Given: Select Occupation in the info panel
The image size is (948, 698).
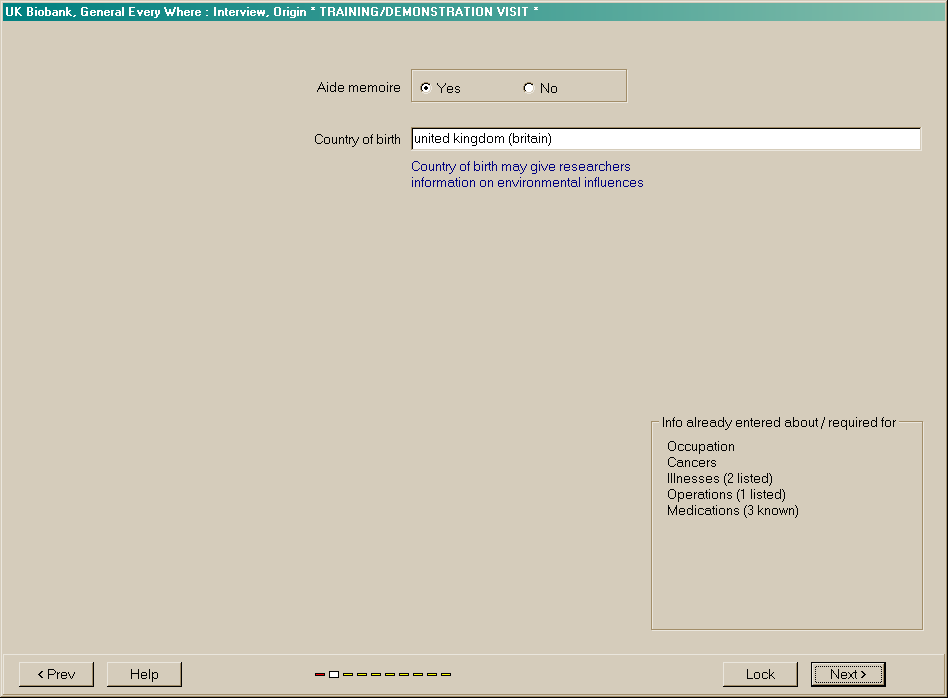Looking at the screenshot, I should tap(701, 447).
